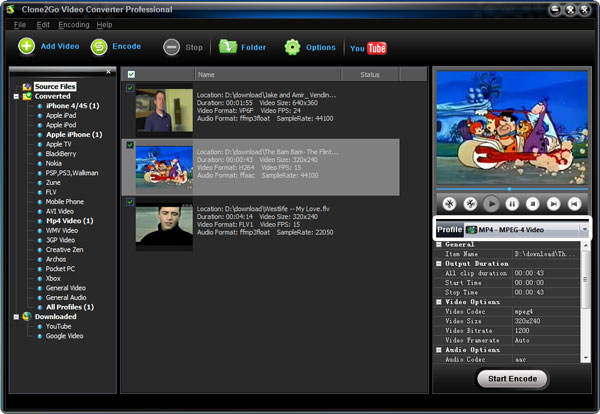Open Options with the gear icon
This screenshot has height=414, width=600.
292,47
